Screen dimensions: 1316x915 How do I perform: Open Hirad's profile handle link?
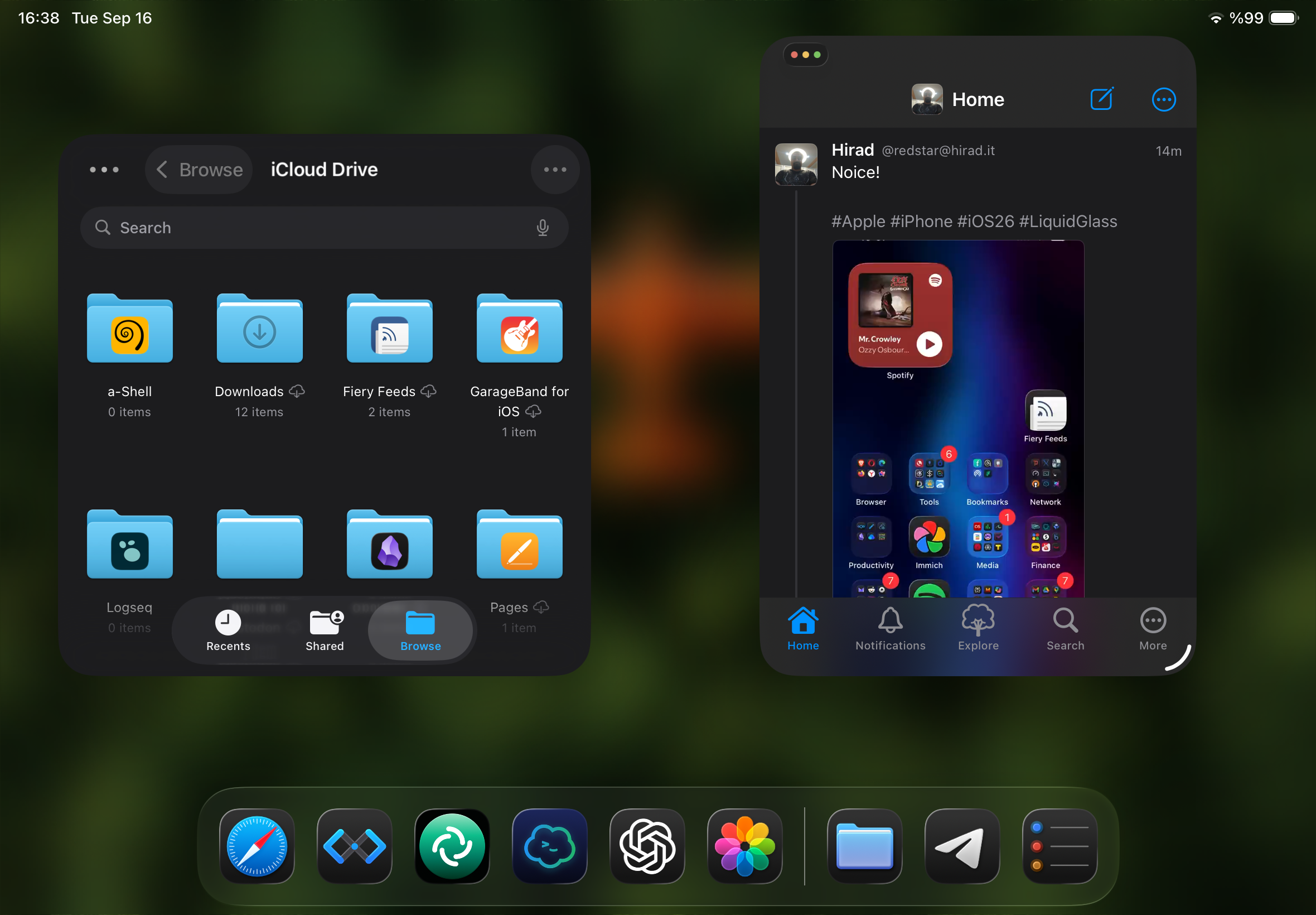[937, 150]
